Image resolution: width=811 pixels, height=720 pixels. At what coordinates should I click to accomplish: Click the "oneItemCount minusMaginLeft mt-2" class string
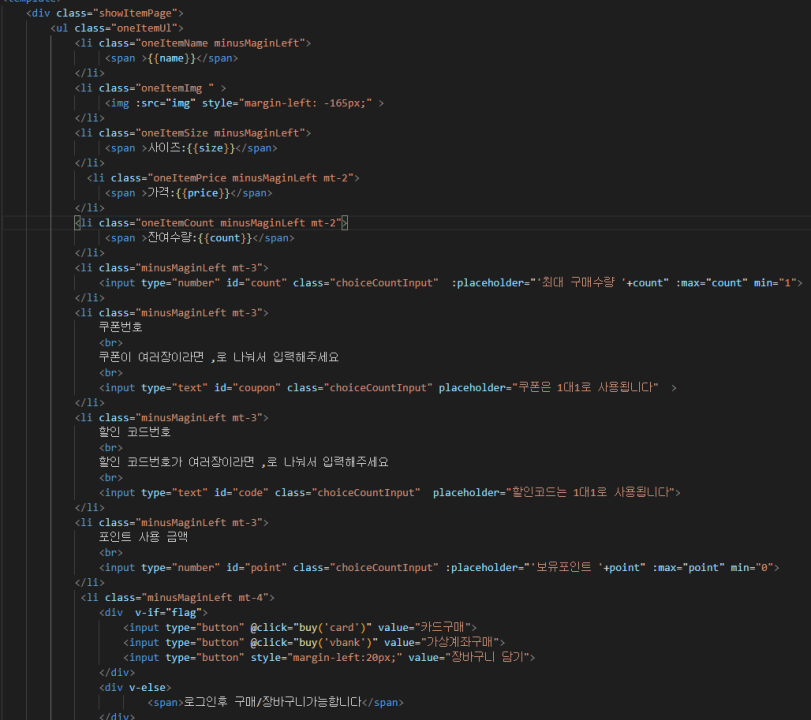coord(238,223)
